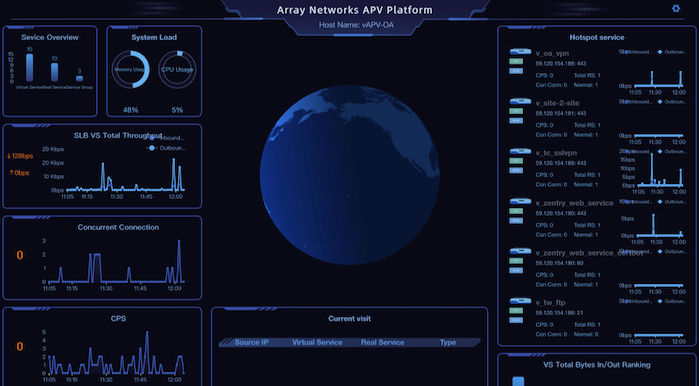Image resolution: width=699 pixels, height=386 pixels.
Task: Click device icon for service 59.120.154.190: 443
Action: [520, 201]
